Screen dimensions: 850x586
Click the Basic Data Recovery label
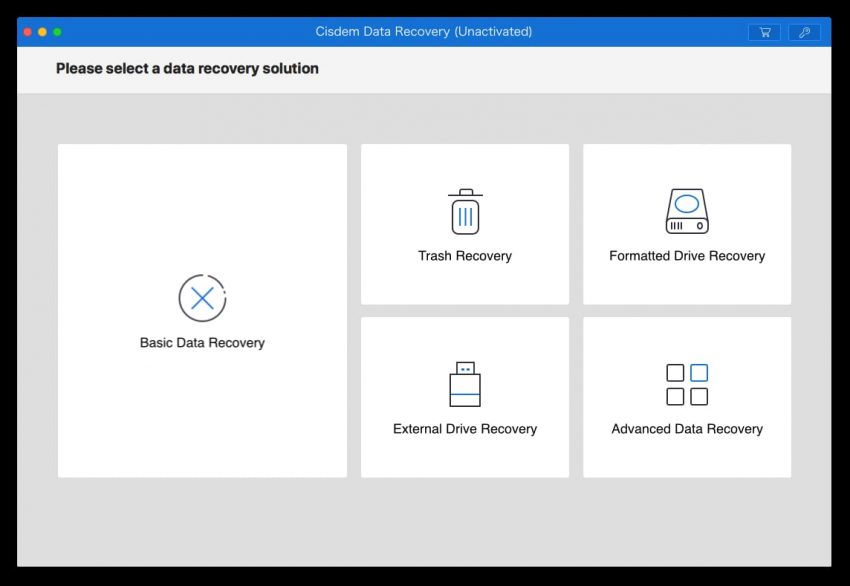(x=202, y=343)
